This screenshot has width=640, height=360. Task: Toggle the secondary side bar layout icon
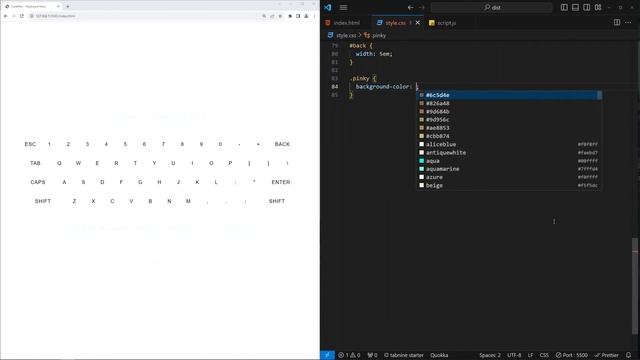tap(587, 7)
